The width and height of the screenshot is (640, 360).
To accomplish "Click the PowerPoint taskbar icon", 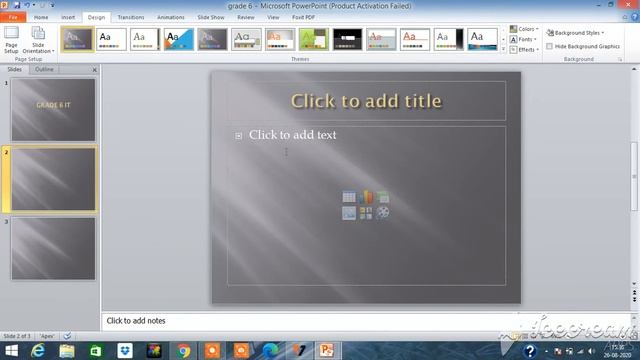I will (327, 351).
